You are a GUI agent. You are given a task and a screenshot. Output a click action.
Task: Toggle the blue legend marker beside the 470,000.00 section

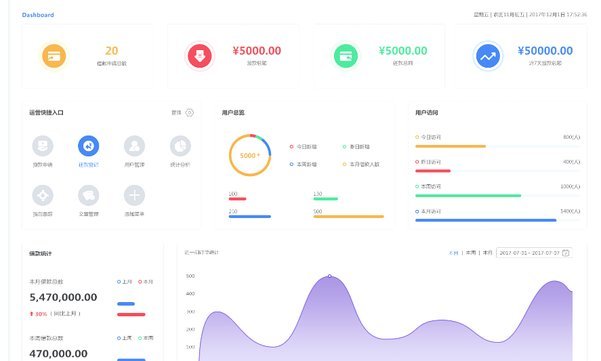[124, 338]
